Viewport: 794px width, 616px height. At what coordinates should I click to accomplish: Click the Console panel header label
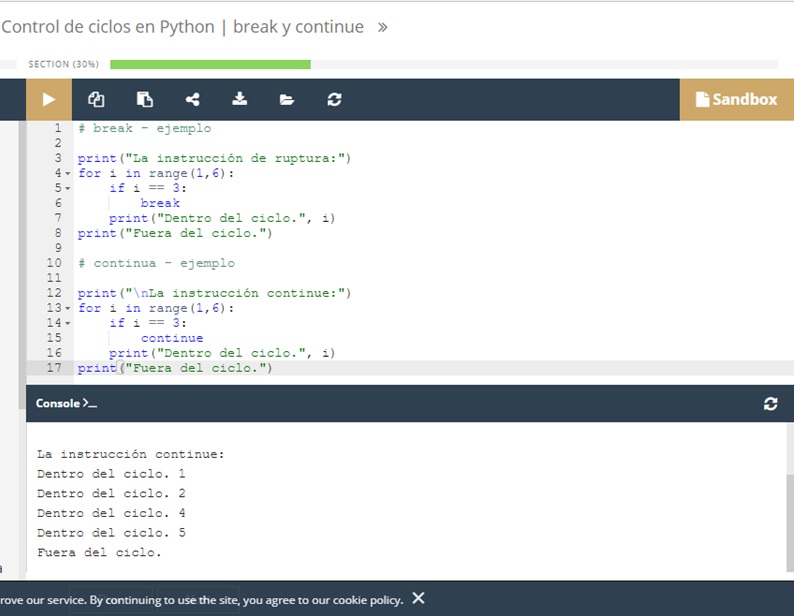point(66,403)
